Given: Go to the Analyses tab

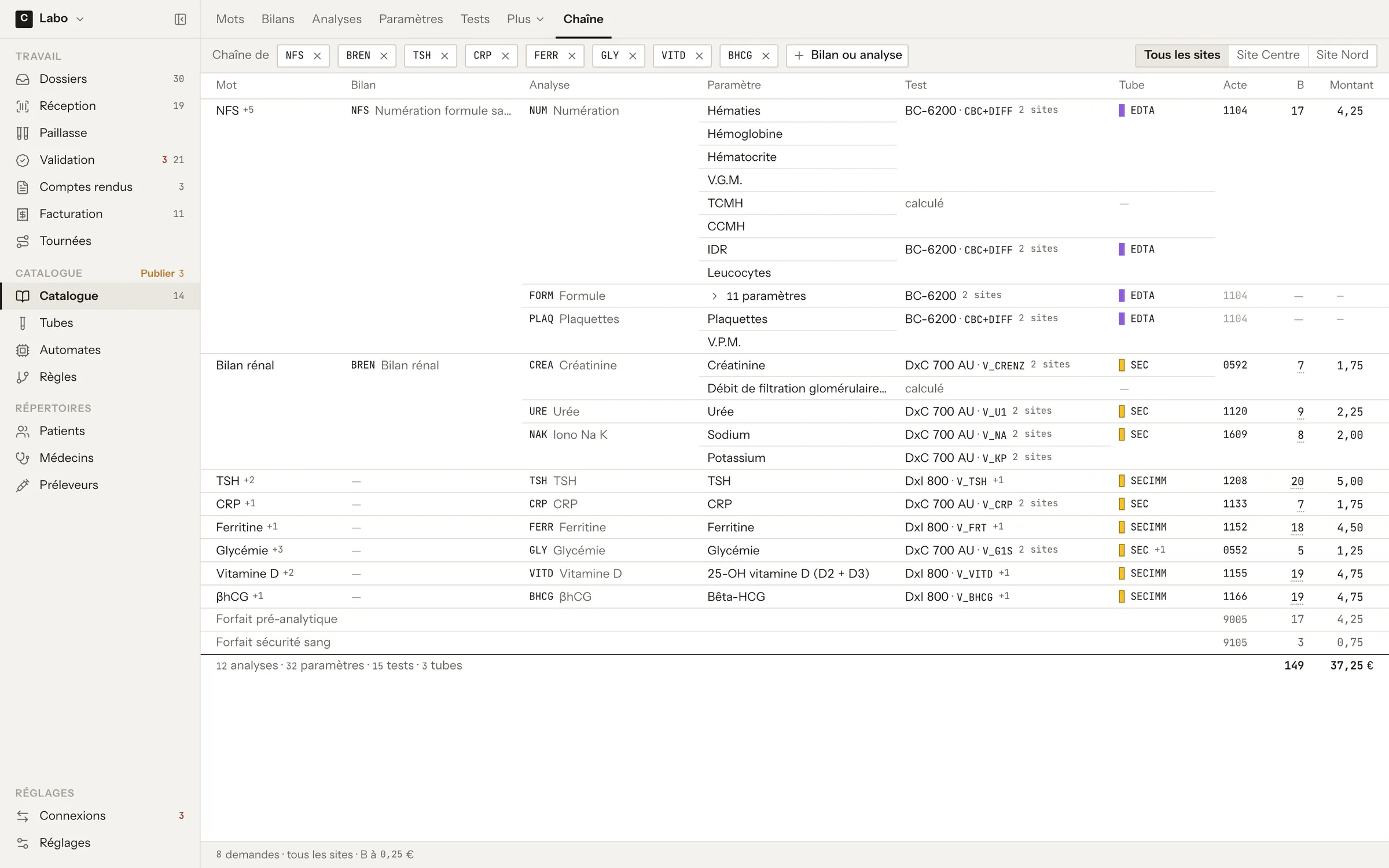Looking at the screenshot, I should click(x=336, y=19).
